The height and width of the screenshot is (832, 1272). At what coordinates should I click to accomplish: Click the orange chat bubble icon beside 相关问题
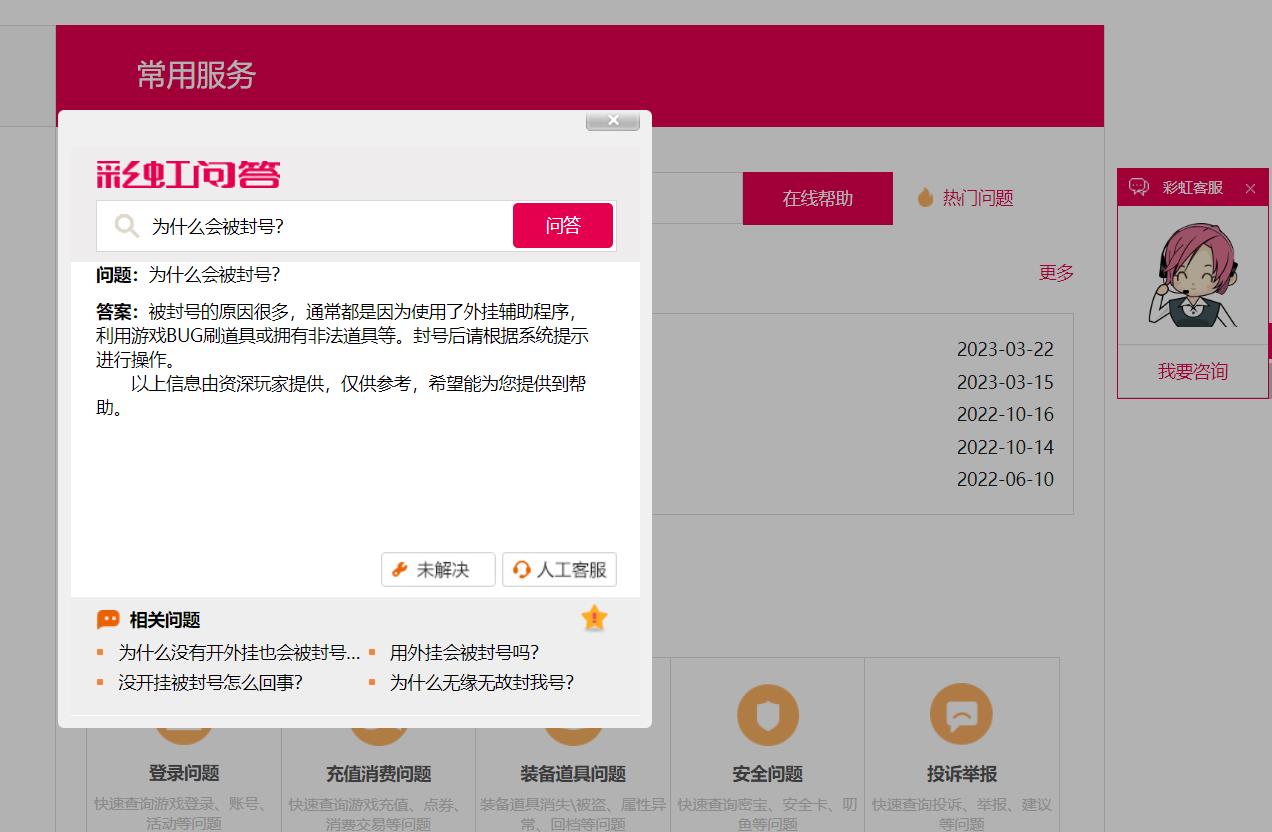[x=108, y=620]
